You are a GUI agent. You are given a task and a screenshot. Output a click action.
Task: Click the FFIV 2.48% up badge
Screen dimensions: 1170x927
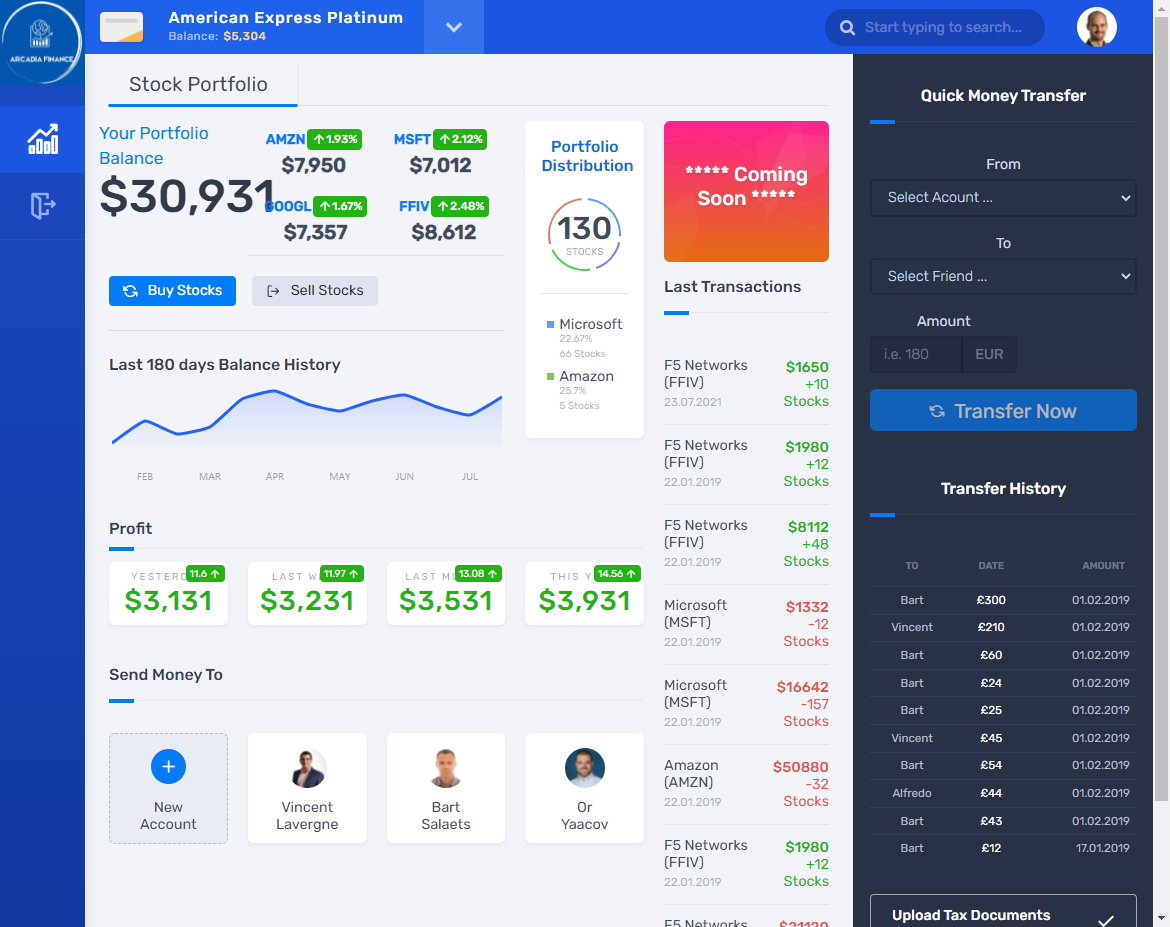tap(460, 206)
